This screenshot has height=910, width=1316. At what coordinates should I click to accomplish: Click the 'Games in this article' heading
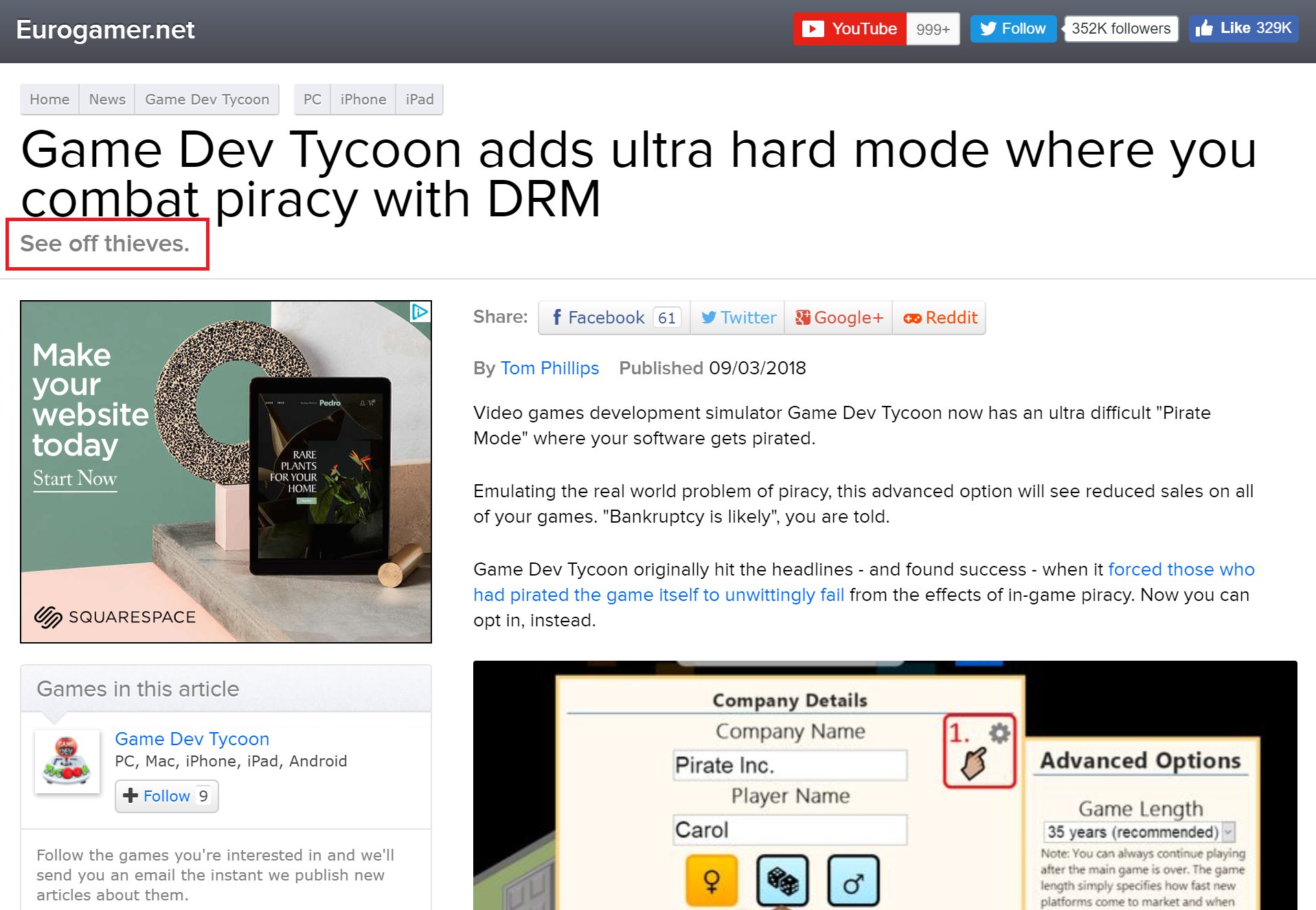pyautogui.click(x=138, y=689)
